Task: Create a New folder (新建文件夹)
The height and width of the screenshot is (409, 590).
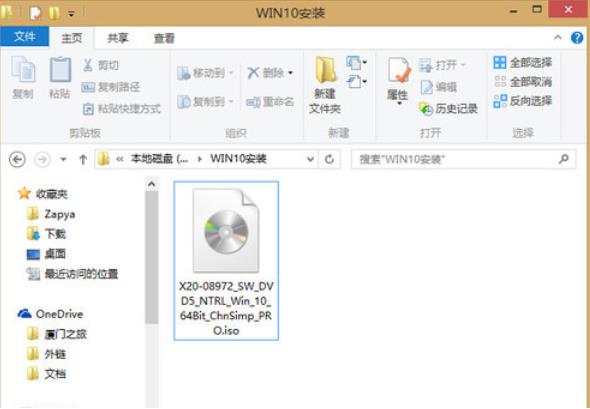Action: 325,85
